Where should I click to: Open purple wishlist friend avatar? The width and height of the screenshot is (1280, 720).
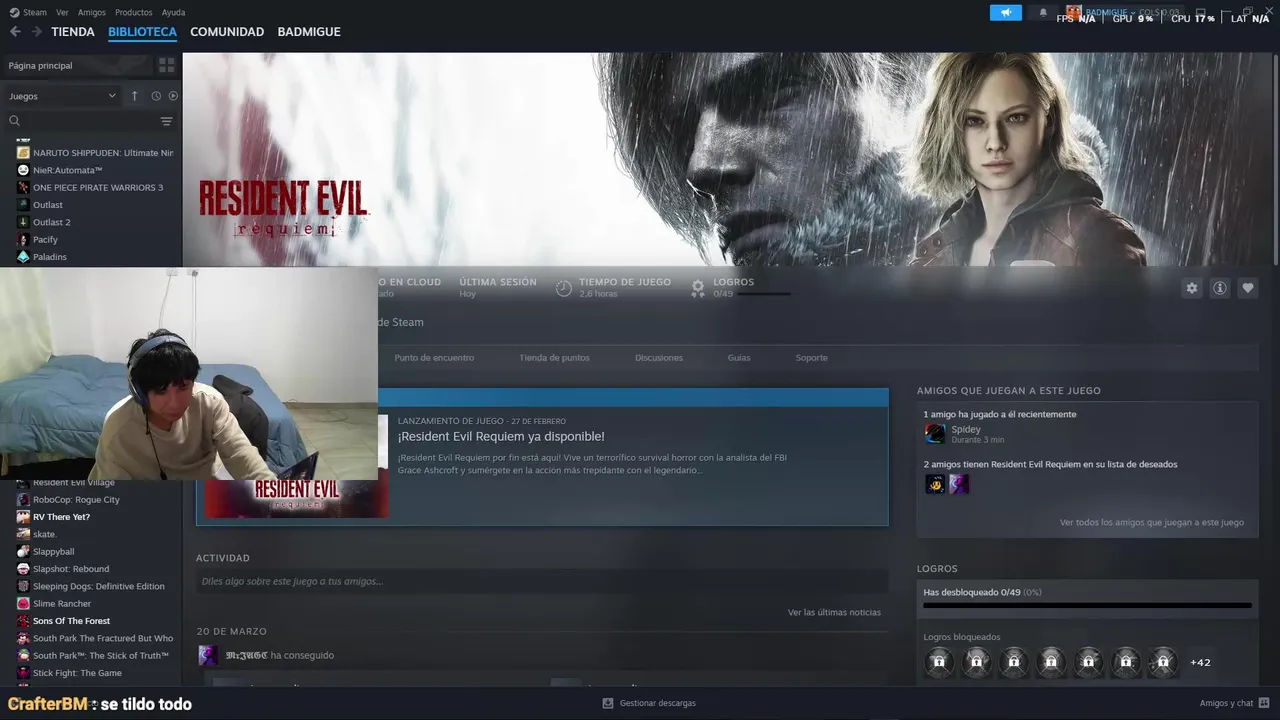click(959, 484)
